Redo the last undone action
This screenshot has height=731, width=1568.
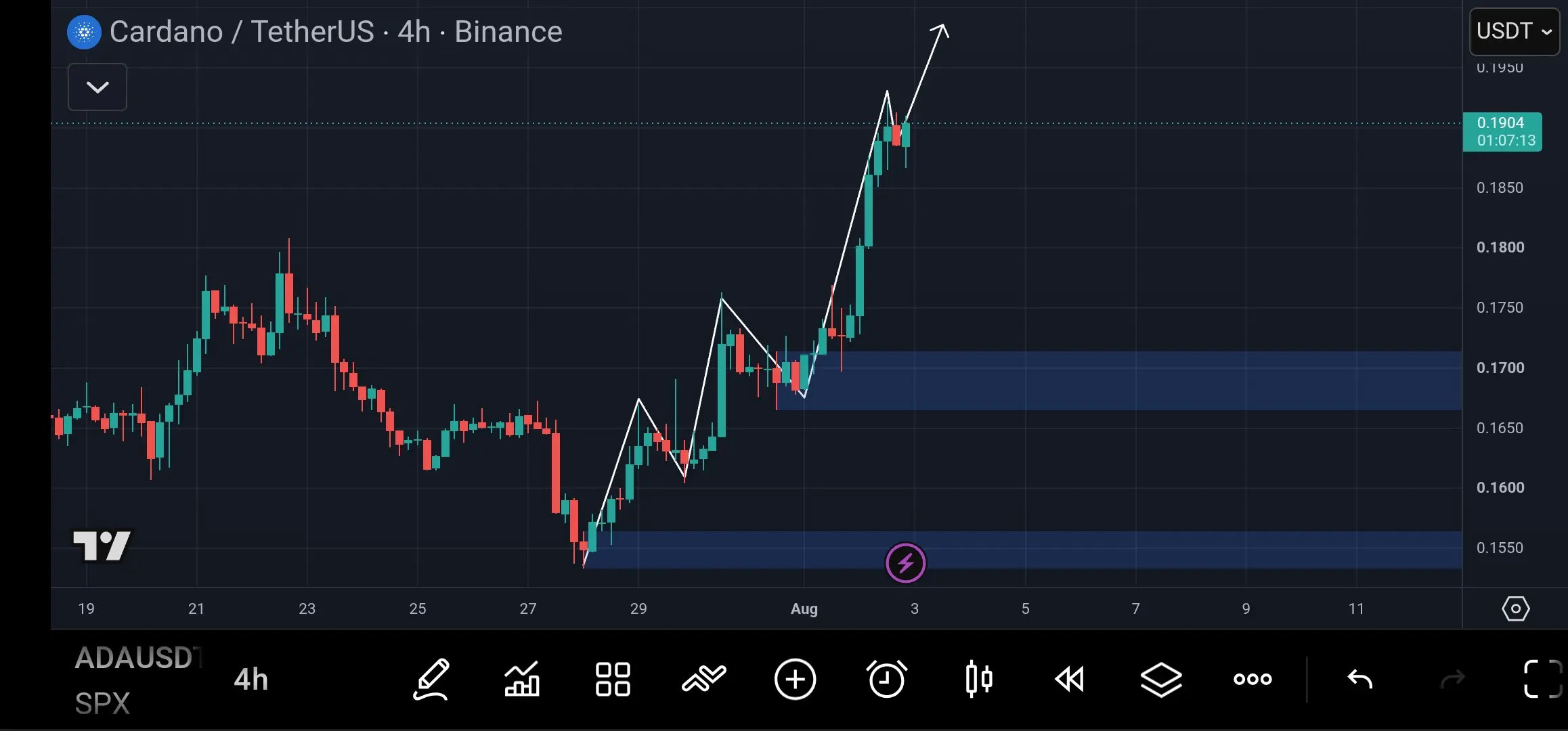click(1452, 679)
